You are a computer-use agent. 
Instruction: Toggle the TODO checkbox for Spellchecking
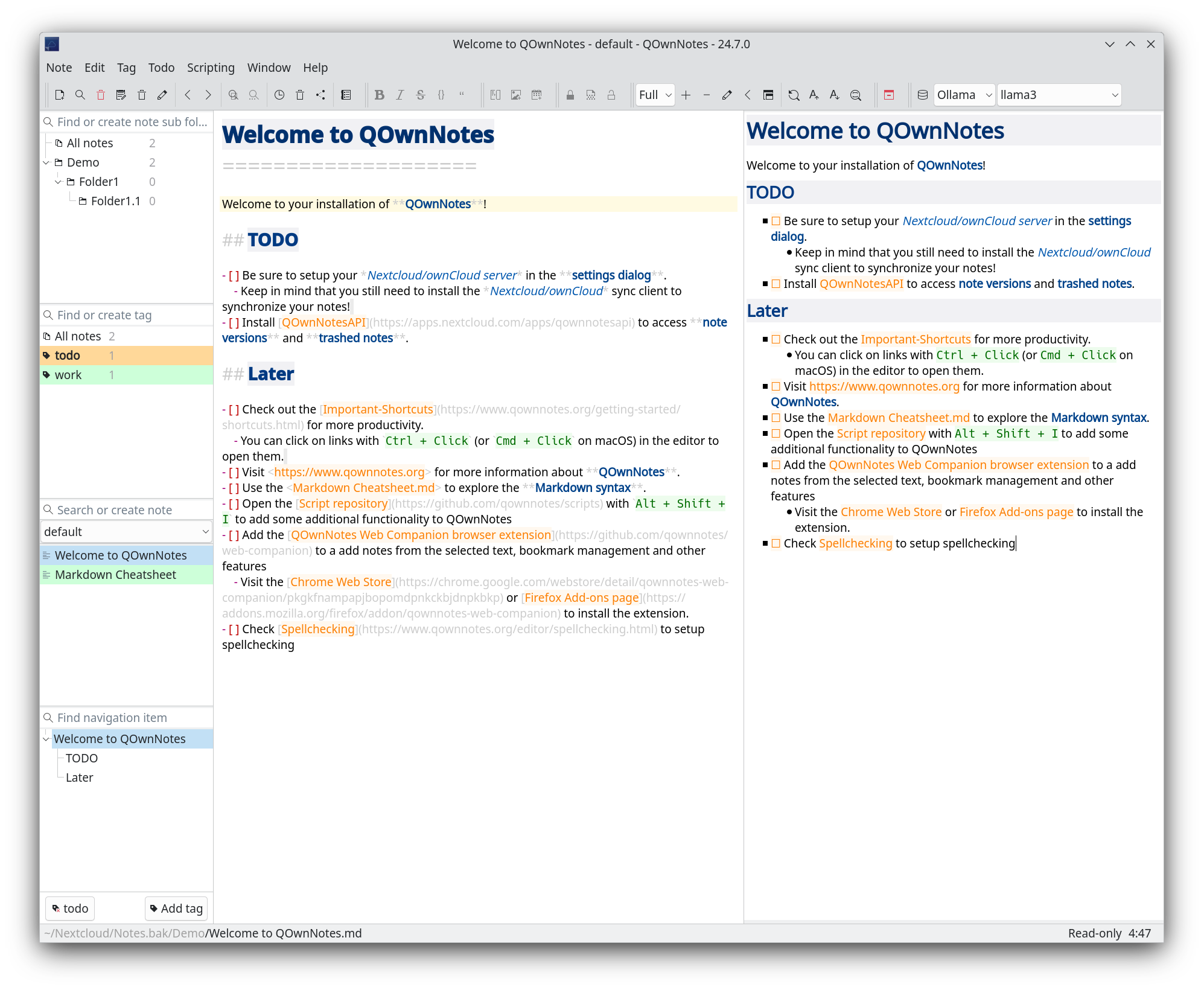coord(776,544)
